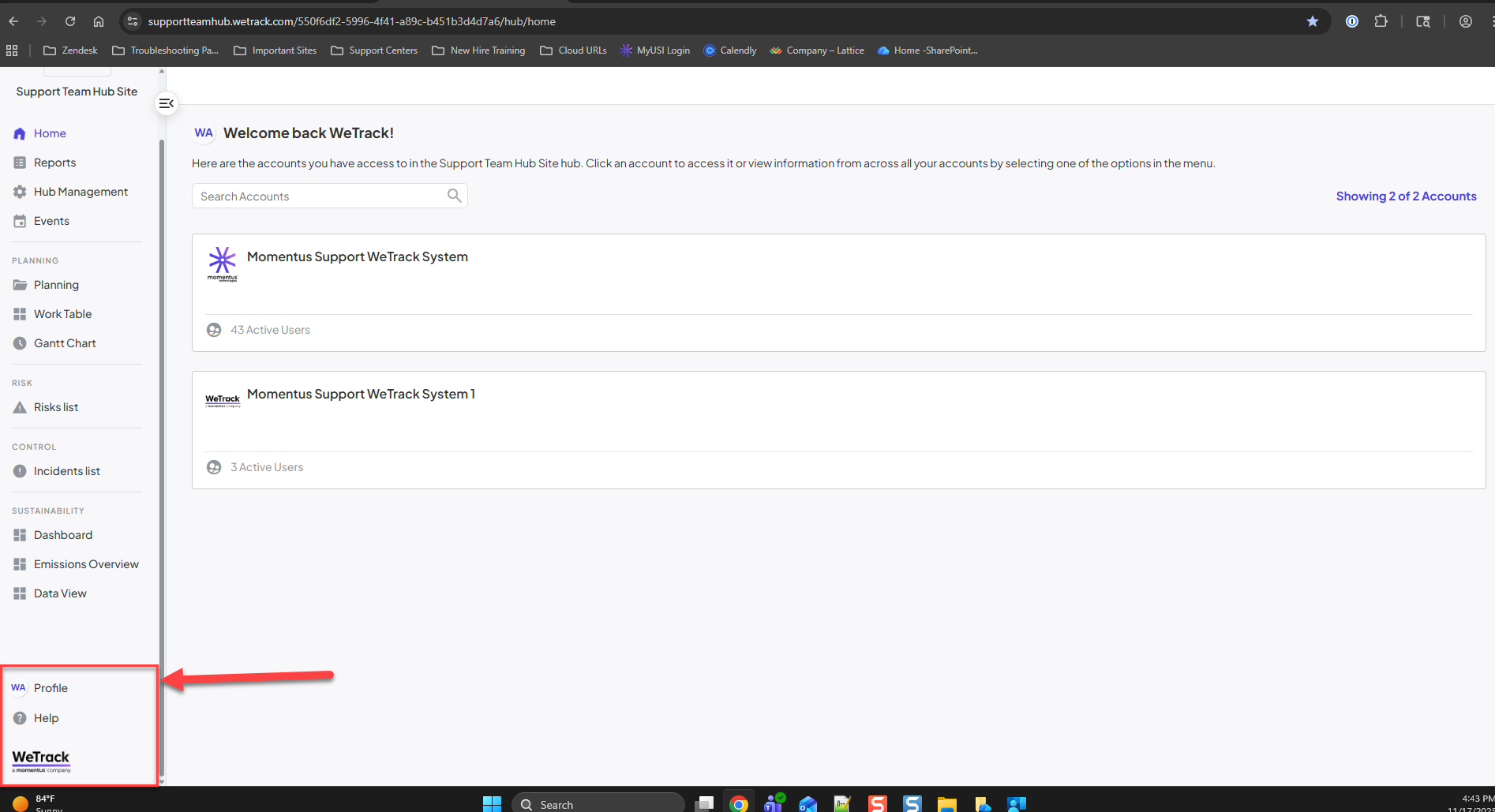The height and width of the screenshot is (812, 1495).
Task: Click the Events calendar icon
Action: tap(20, 221)
